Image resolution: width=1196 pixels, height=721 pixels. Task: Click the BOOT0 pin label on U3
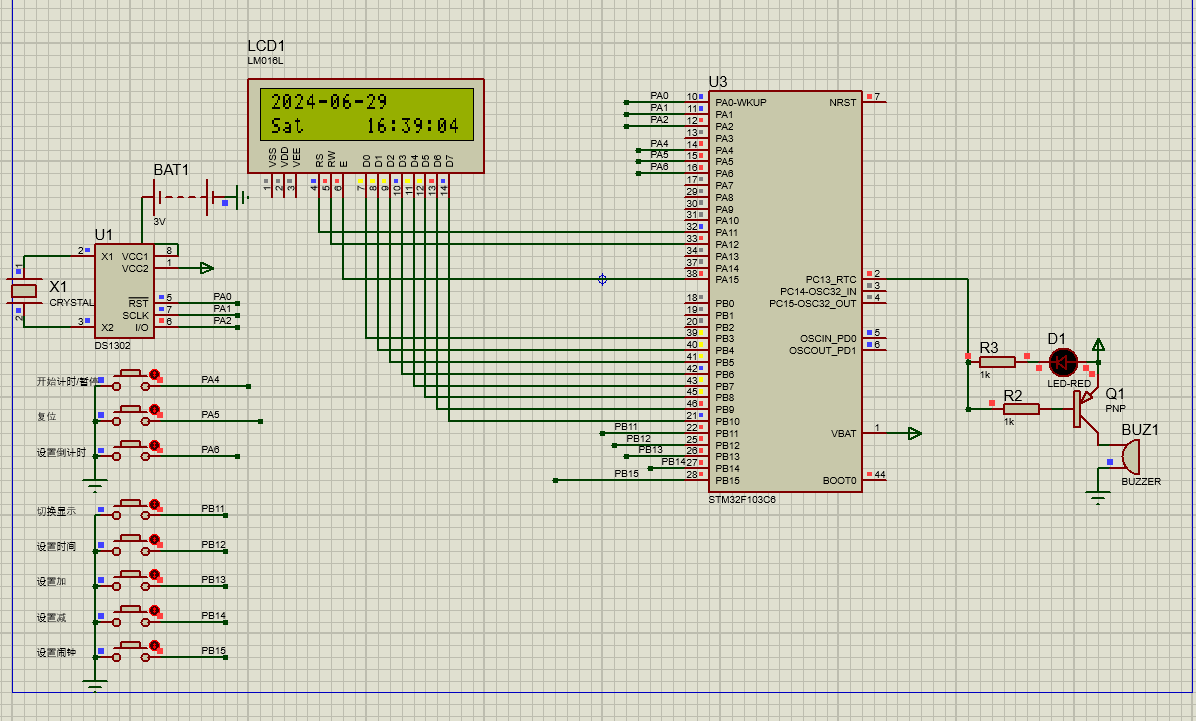click(839, 481)
